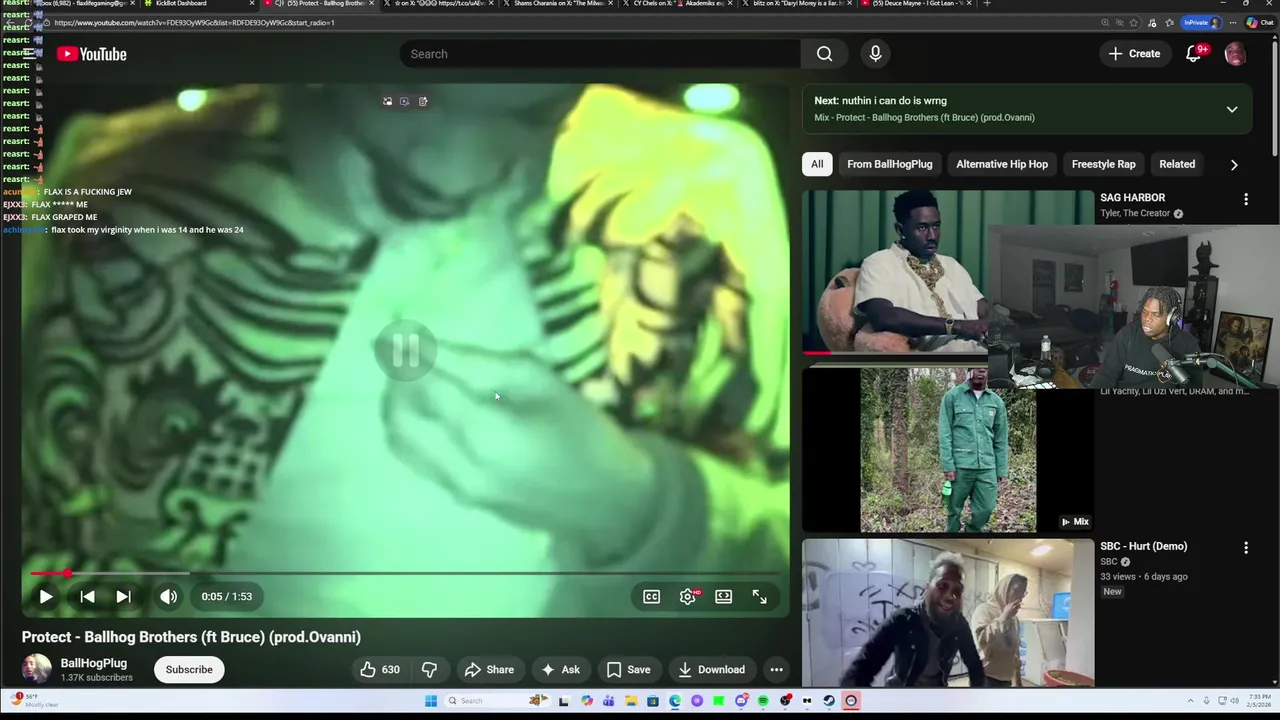Toggle theater mode view
The height and width of the screenshot is (720, 1280).
click(x=723, y=596)
